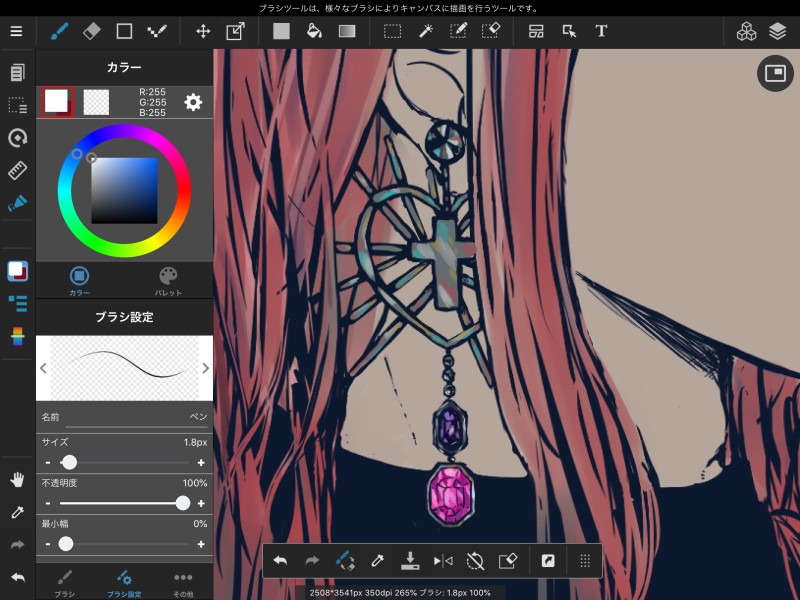
Task: Increase 最小幅 minimum width with plus
Action: 201,544
